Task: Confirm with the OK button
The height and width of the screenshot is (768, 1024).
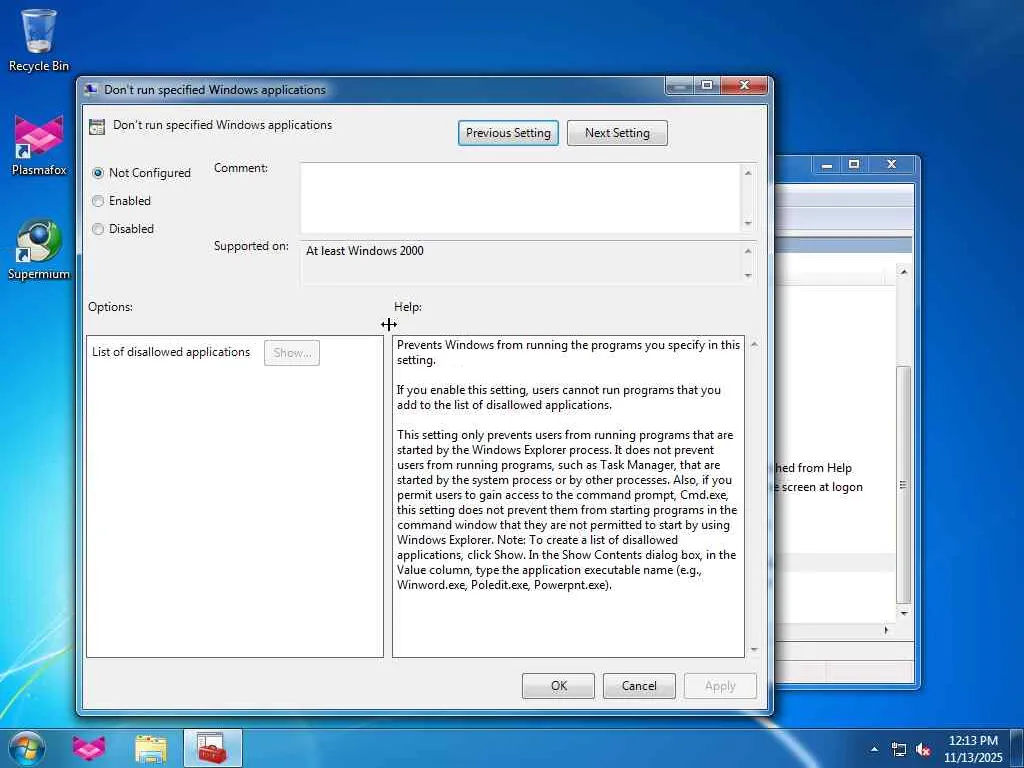Action: click(558, 686)
